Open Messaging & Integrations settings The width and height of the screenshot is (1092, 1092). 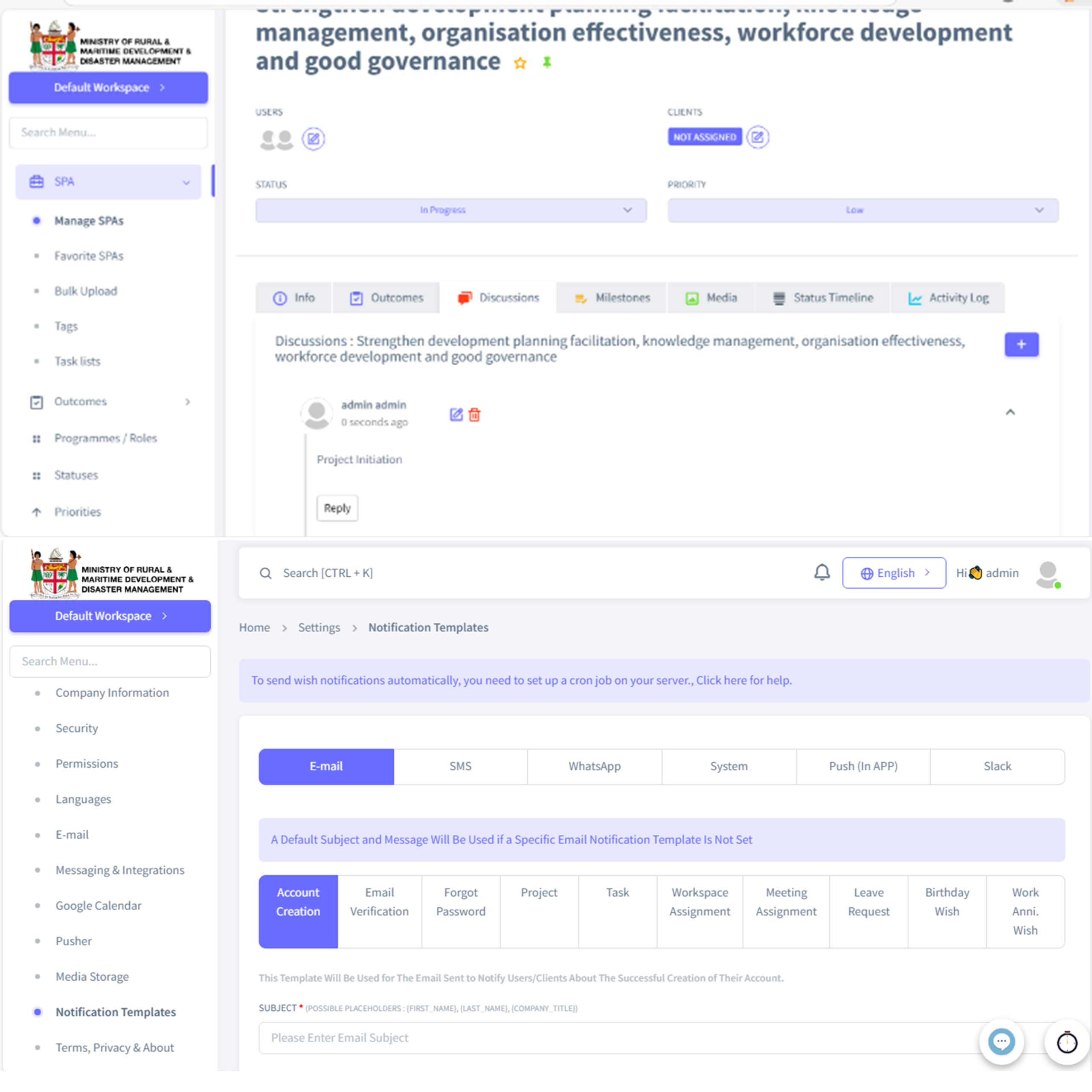point(120,870)
